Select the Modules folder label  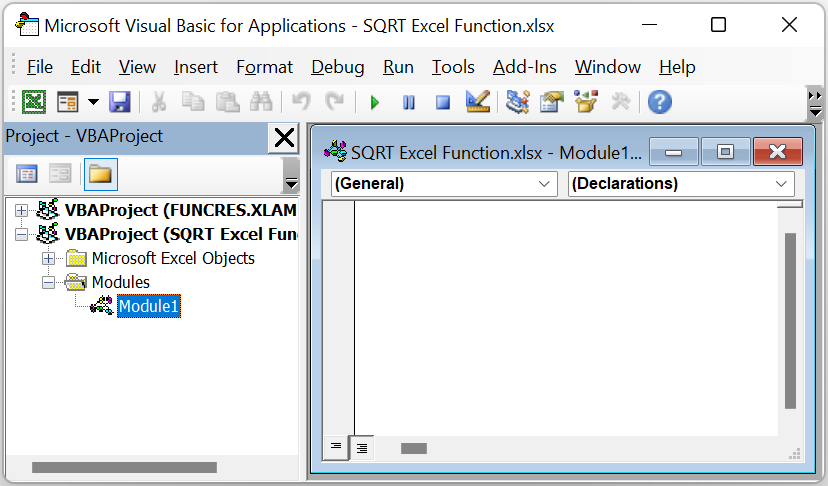121,282
